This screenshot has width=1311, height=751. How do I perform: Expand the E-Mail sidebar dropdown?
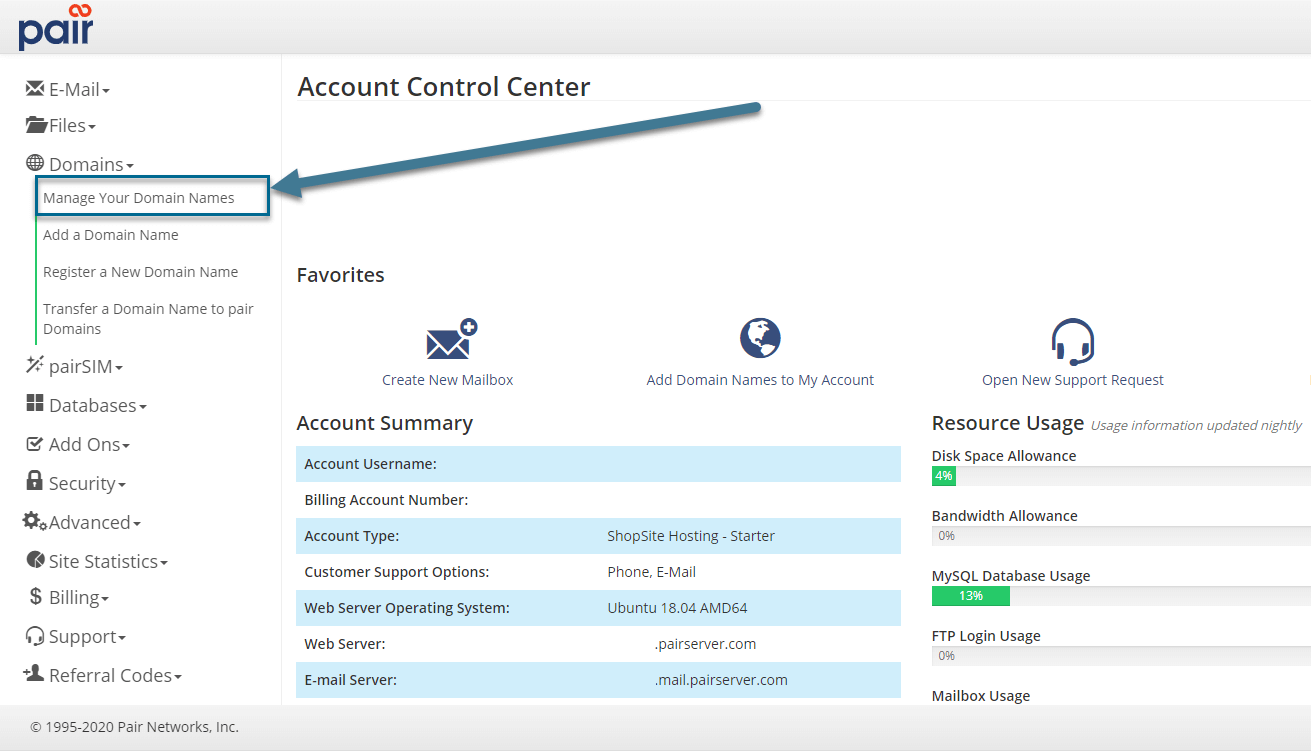tap(68, 89)
